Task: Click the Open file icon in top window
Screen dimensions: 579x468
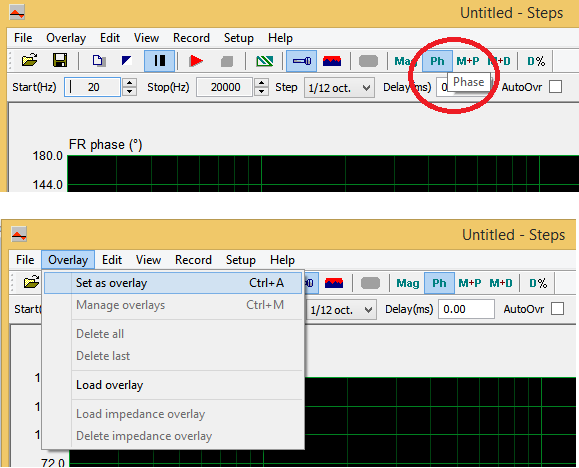Action: point(30,61)
